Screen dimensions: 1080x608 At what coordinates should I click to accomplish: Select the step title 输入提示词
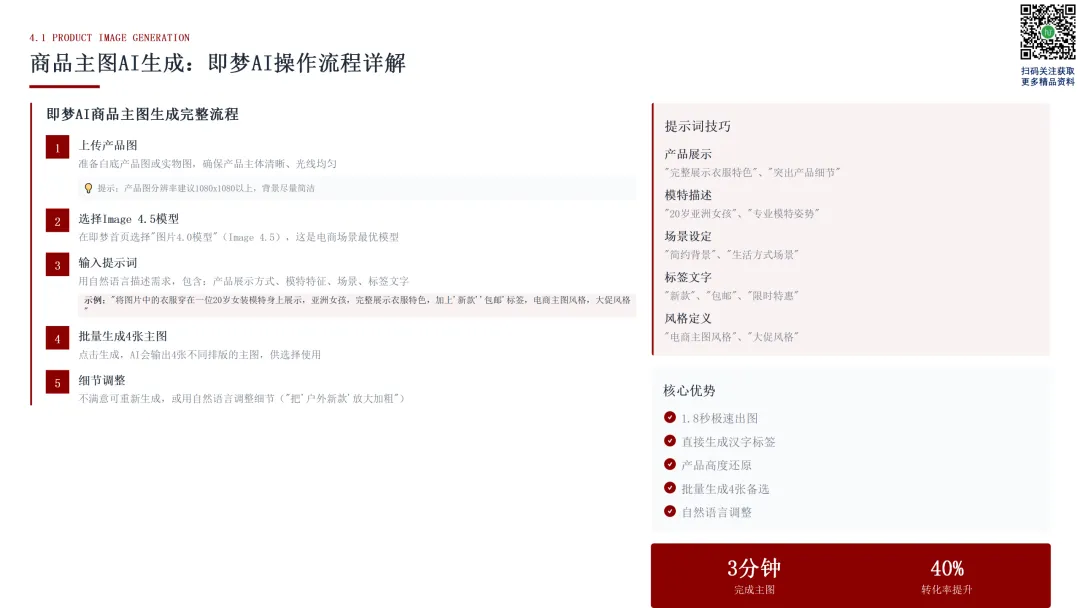(108, 263)
